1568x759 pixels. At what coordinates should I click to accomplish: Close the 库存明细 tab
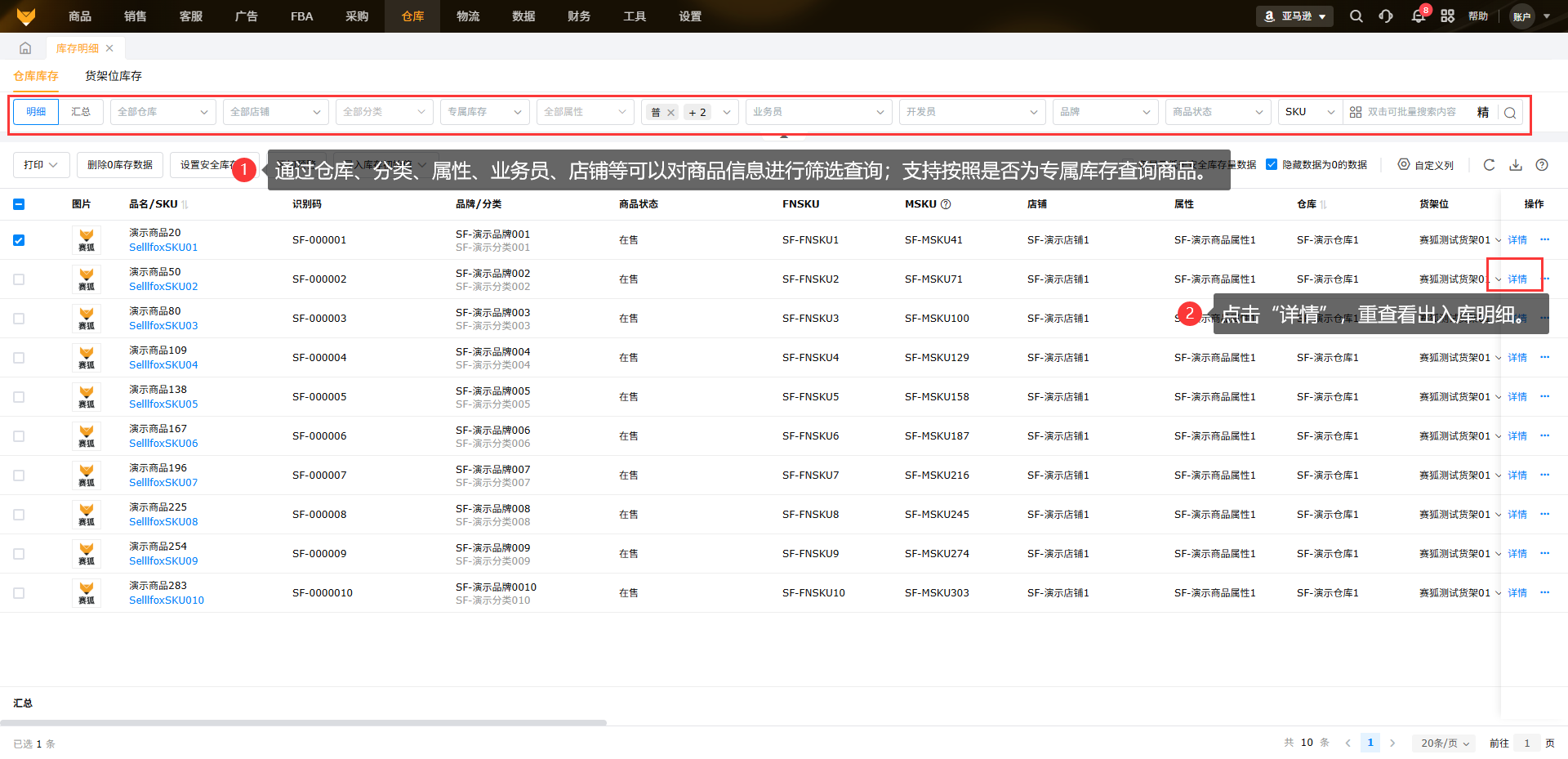point(109,48)
